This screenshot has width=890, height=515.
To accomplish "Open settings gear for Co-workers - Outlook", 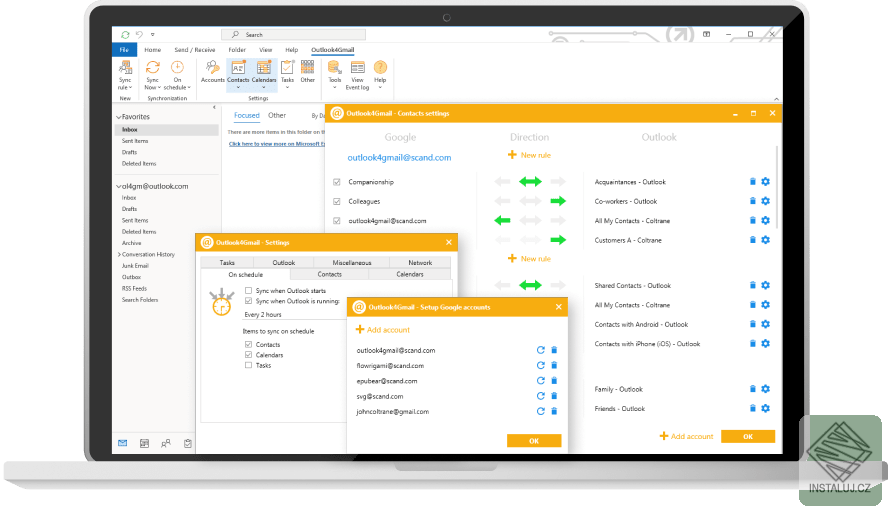I will point(766,201).
